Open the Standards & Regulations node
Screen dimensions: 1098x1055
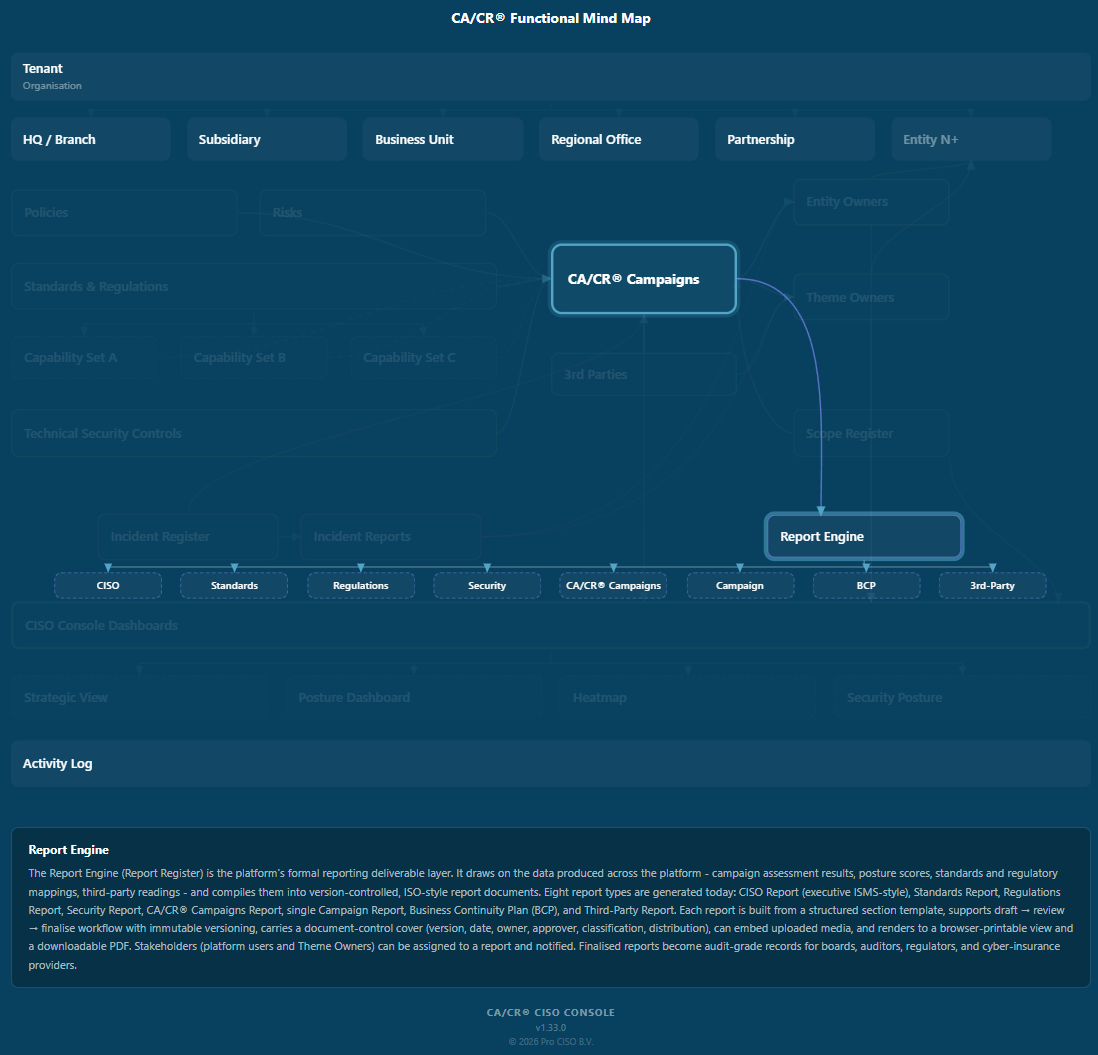coord(254,286)
